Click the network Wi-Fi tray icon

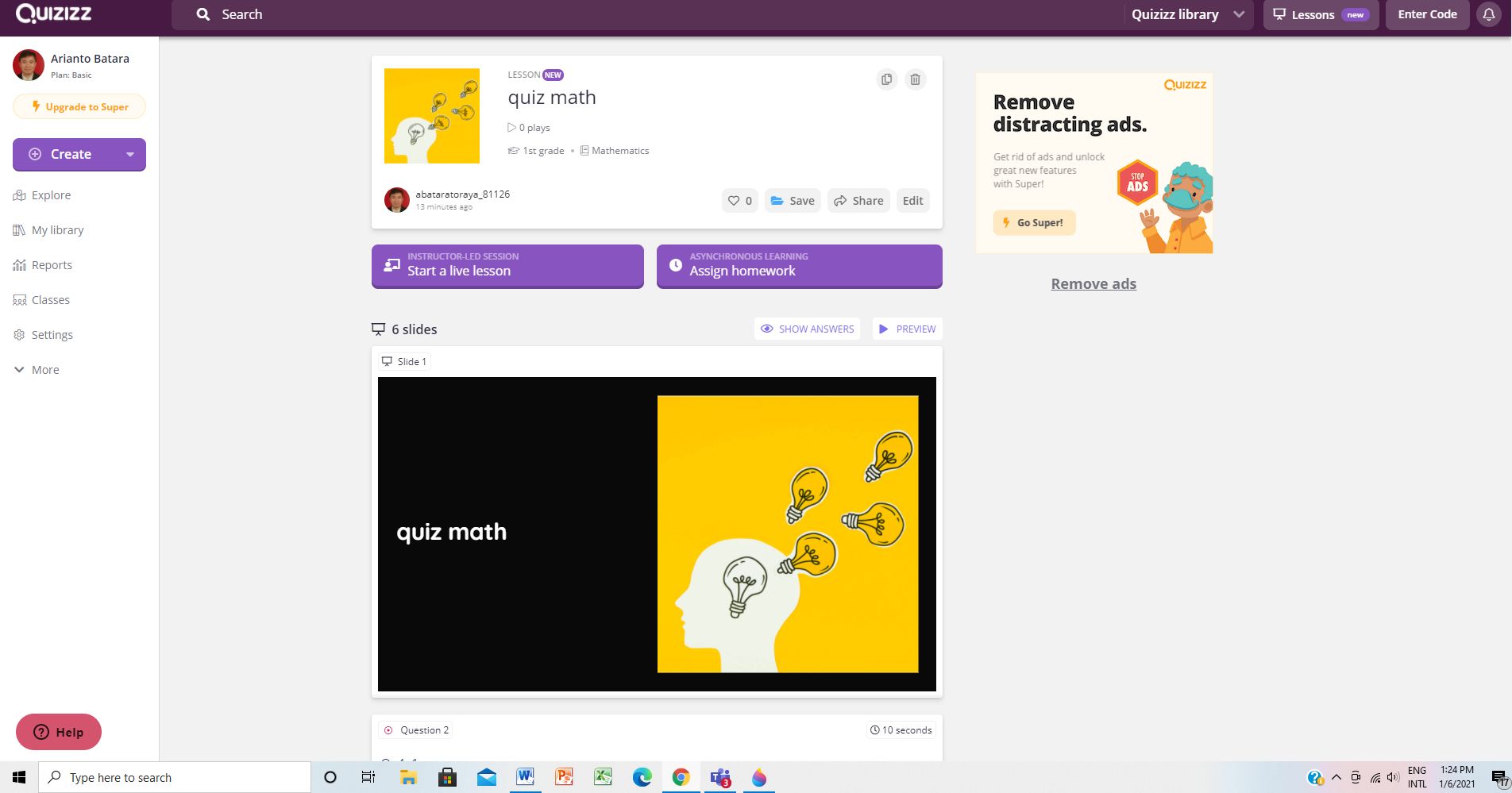tap(1375, 778)
